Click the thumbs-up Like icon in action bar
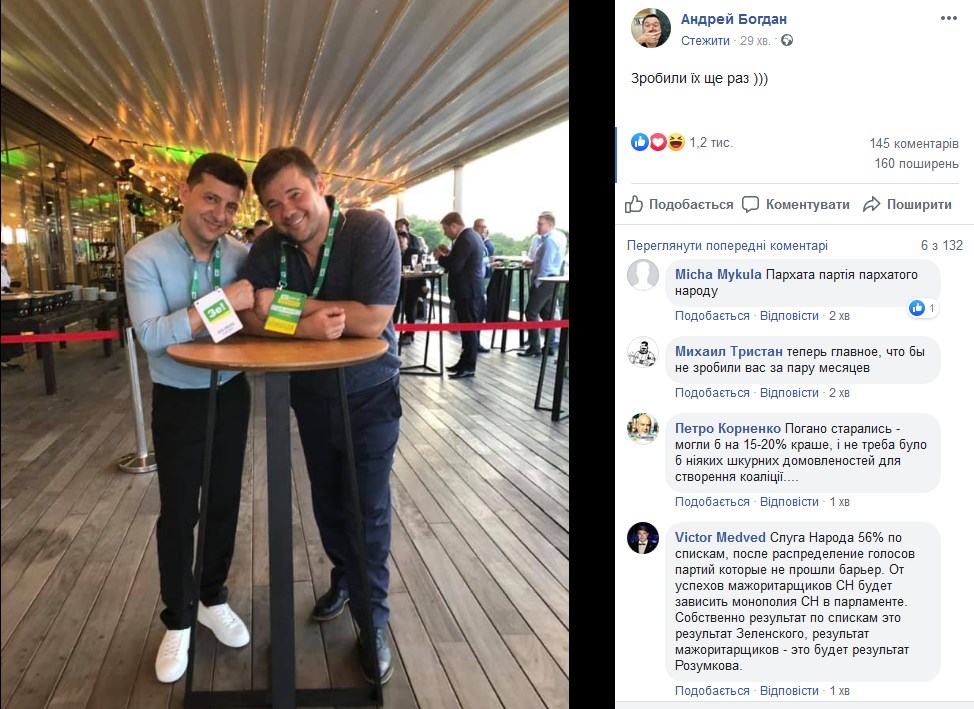This screenshot has height=709, width=974. 634,204
